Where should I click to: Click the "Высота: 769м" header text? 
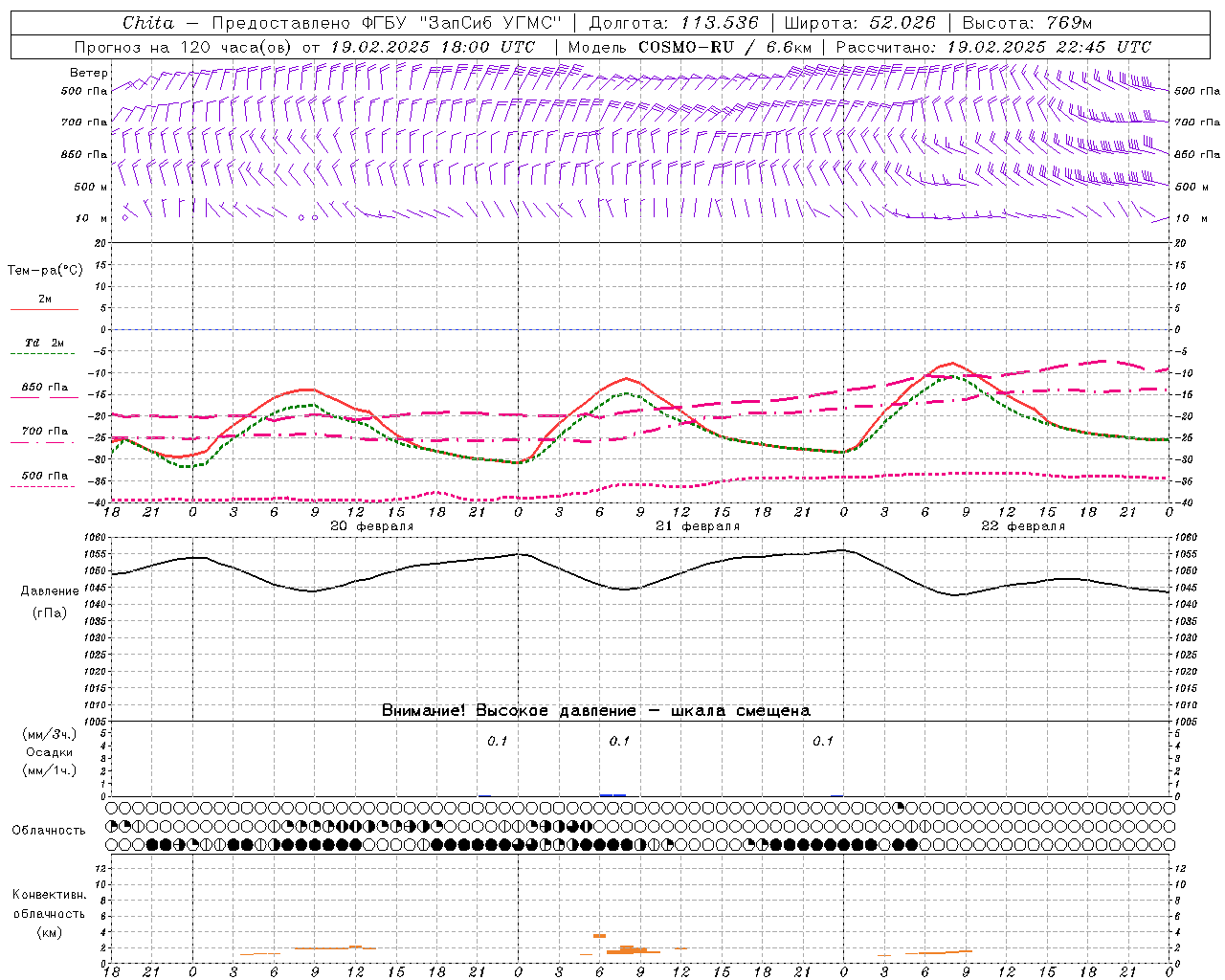[1027, 23]
